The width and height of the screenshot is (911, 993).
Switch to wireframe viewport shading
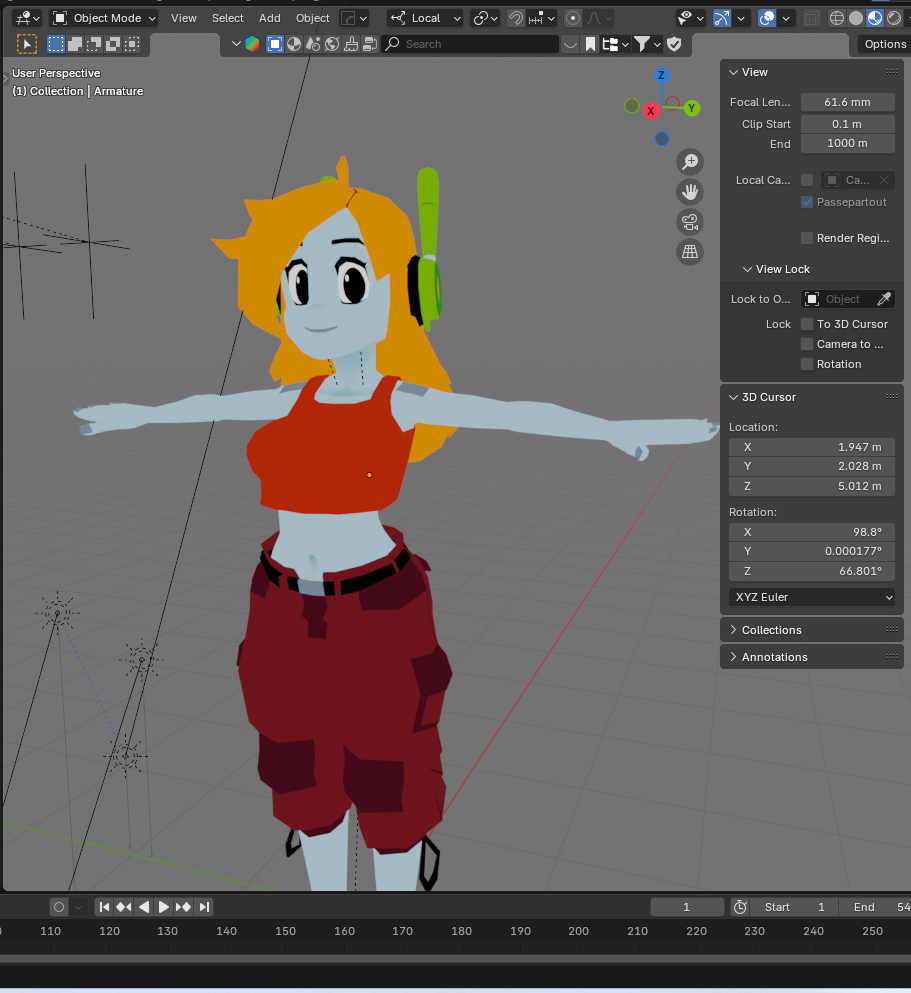pyautogui.click(x=837, y=18)
